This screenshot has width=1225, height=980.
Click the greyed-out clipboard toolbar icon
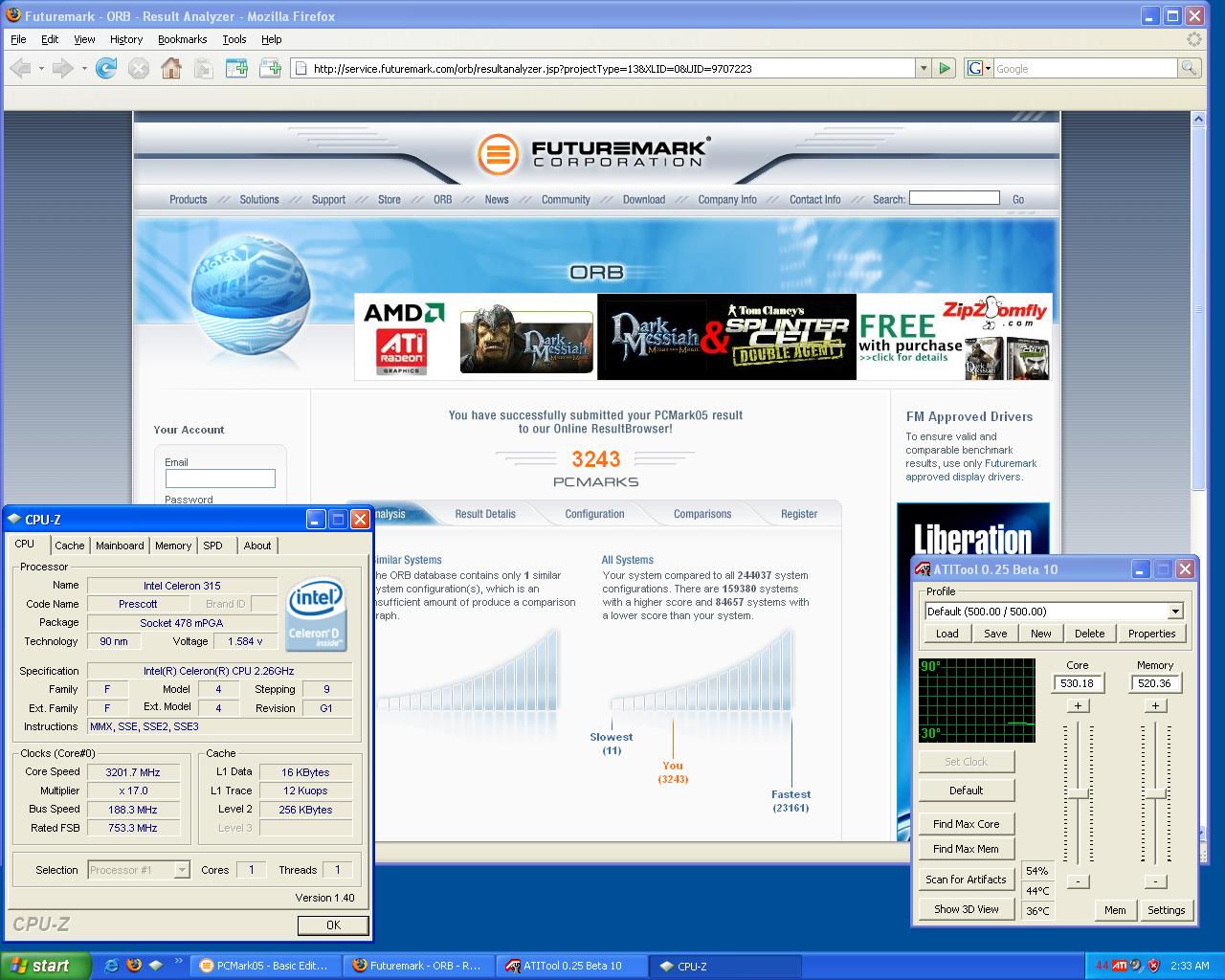(203, 68)
